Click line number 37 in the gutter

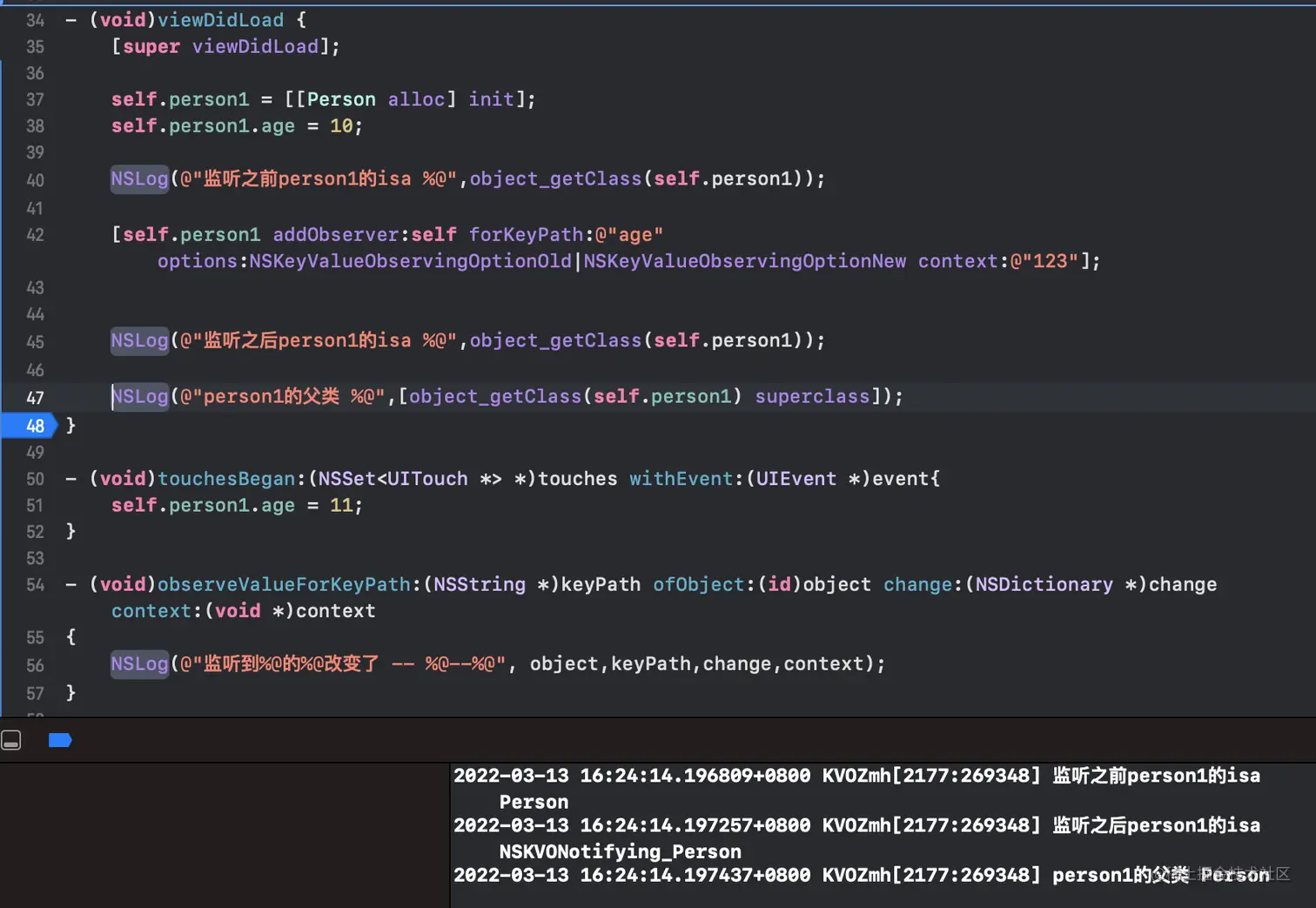[35, 99]
